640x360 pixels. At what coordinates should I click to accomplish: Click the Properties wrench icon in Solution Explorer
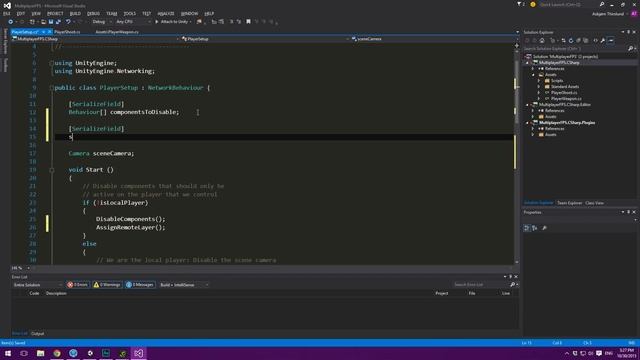pos(603,40)
